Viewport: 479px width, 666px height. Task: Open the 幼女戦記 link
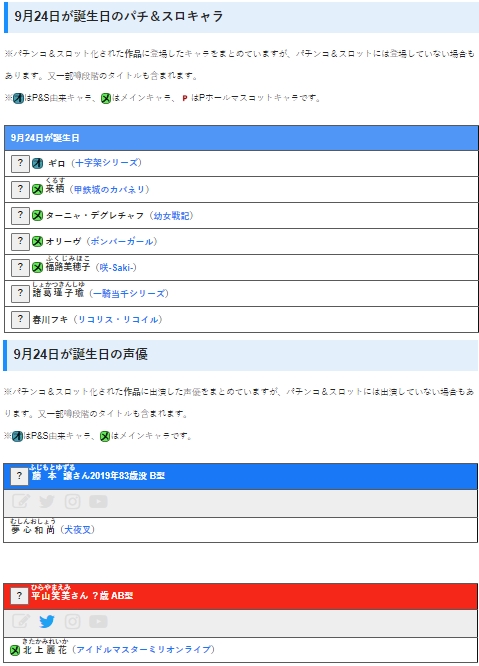point(171,216)
